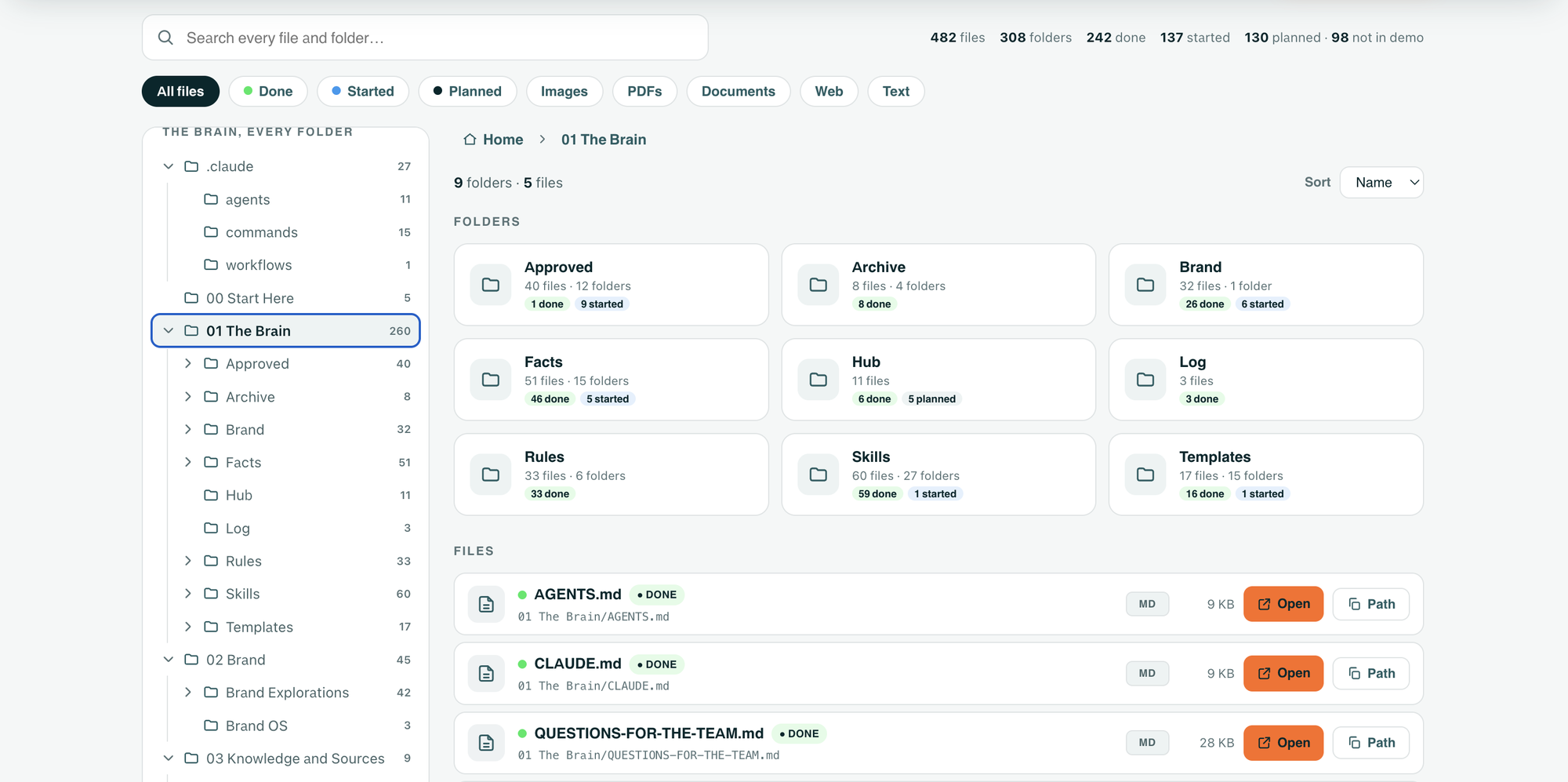Click the workflows folder icon in sidebar

(211, 265)
